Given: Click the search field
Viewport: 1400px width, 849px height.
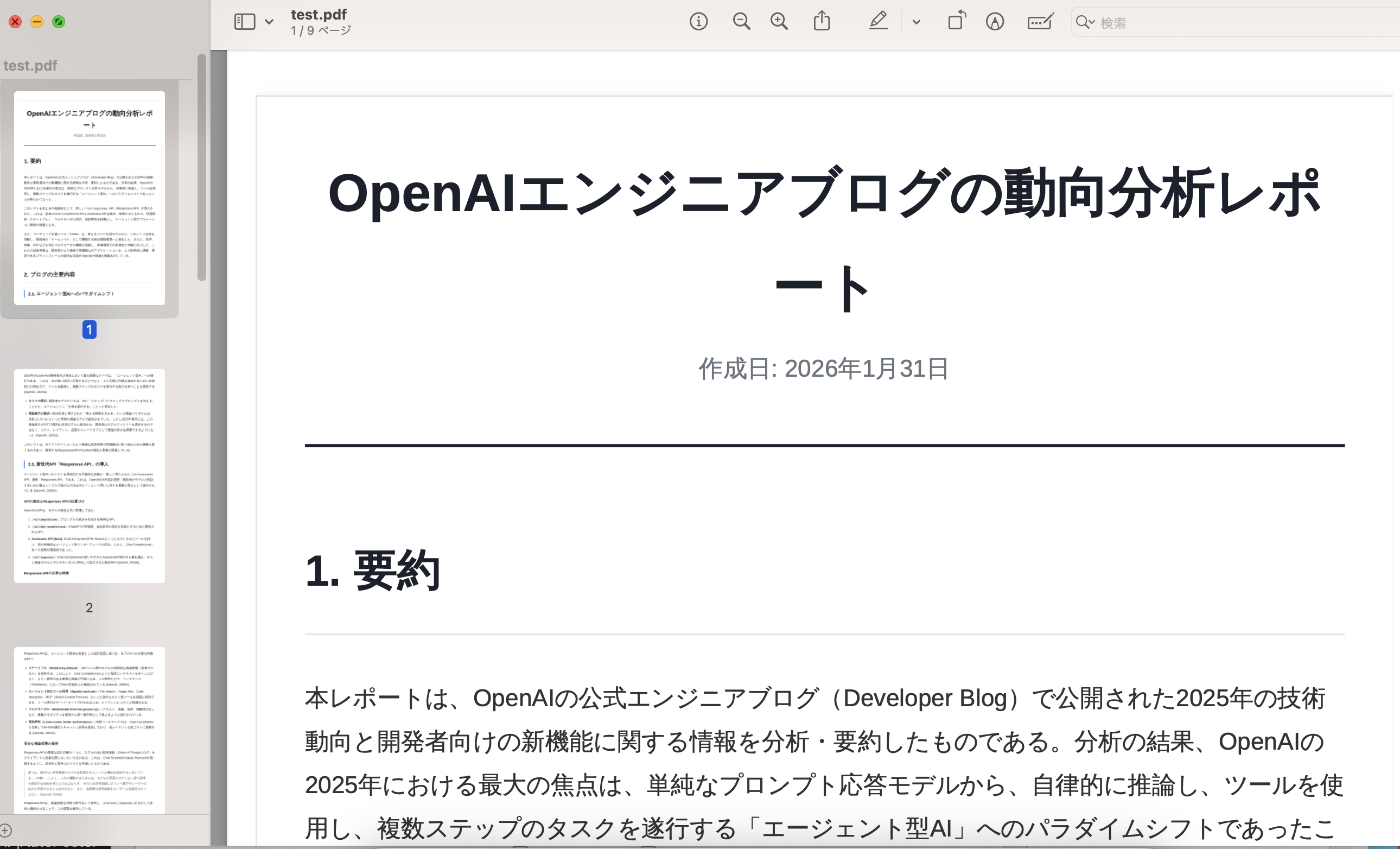Looking at the screenshot, I should click(x=1239, y=23).
